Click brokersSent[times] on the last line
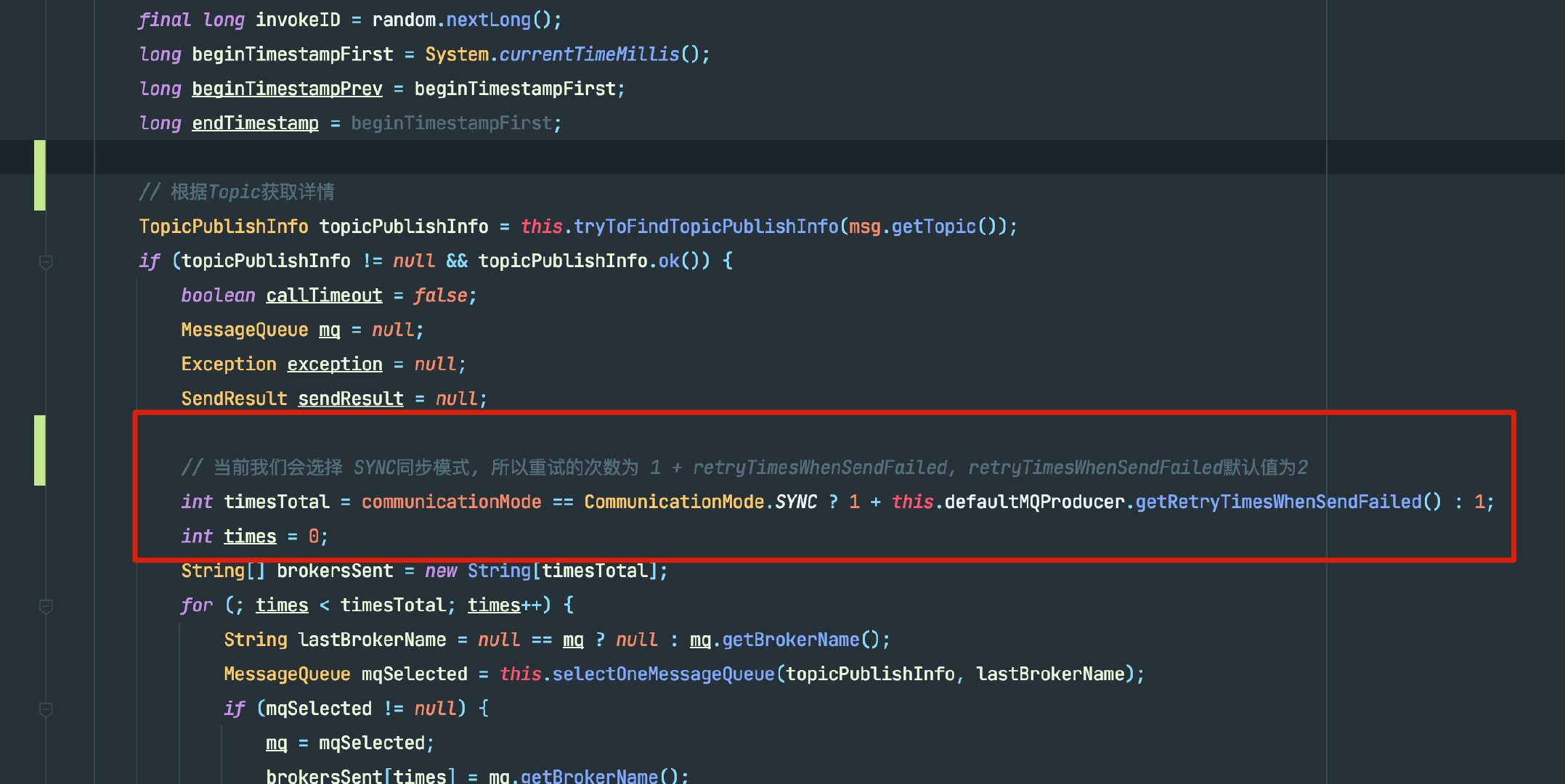 click(x=361, y=776)
